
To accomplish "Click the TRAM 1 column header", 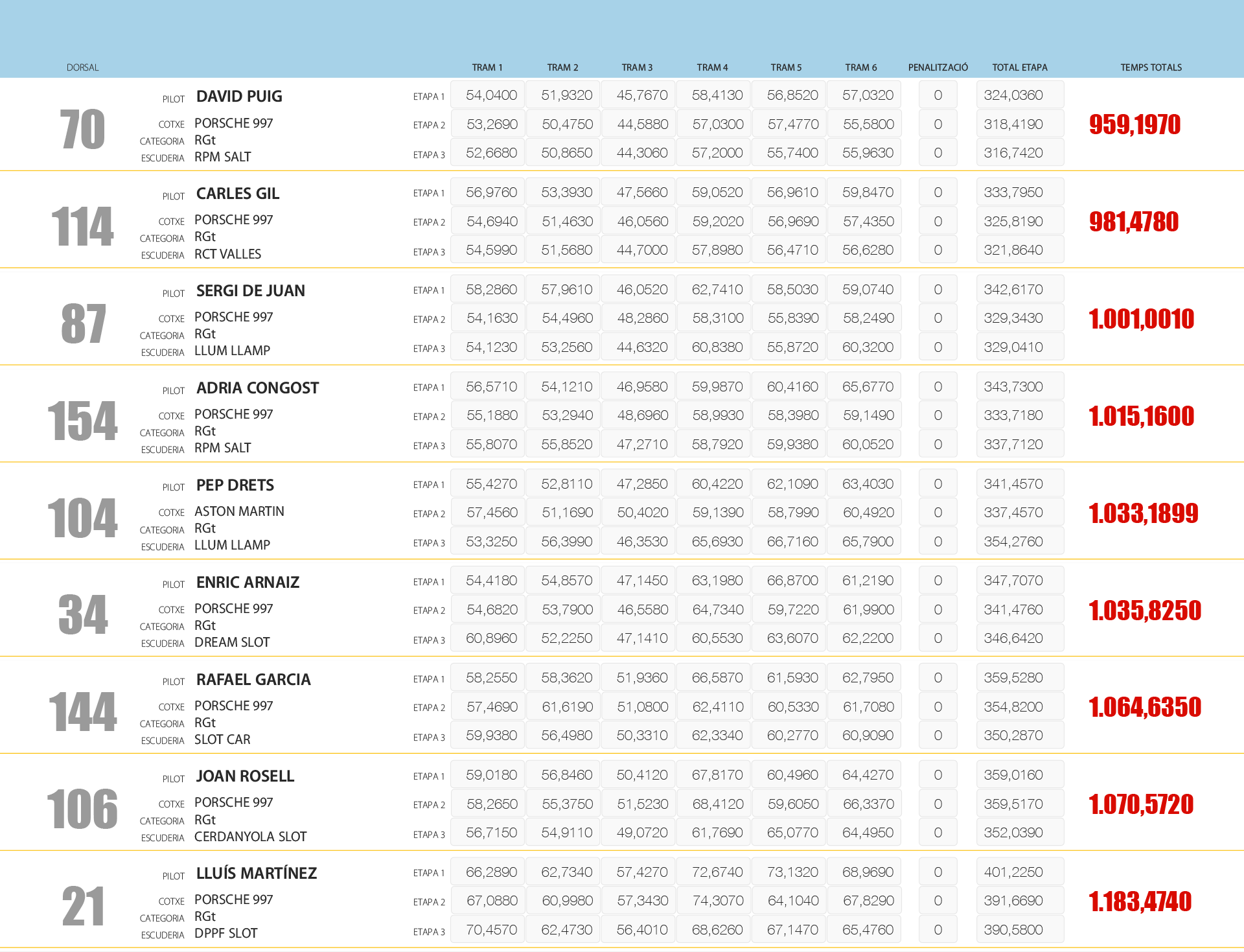I will [487, 67].
